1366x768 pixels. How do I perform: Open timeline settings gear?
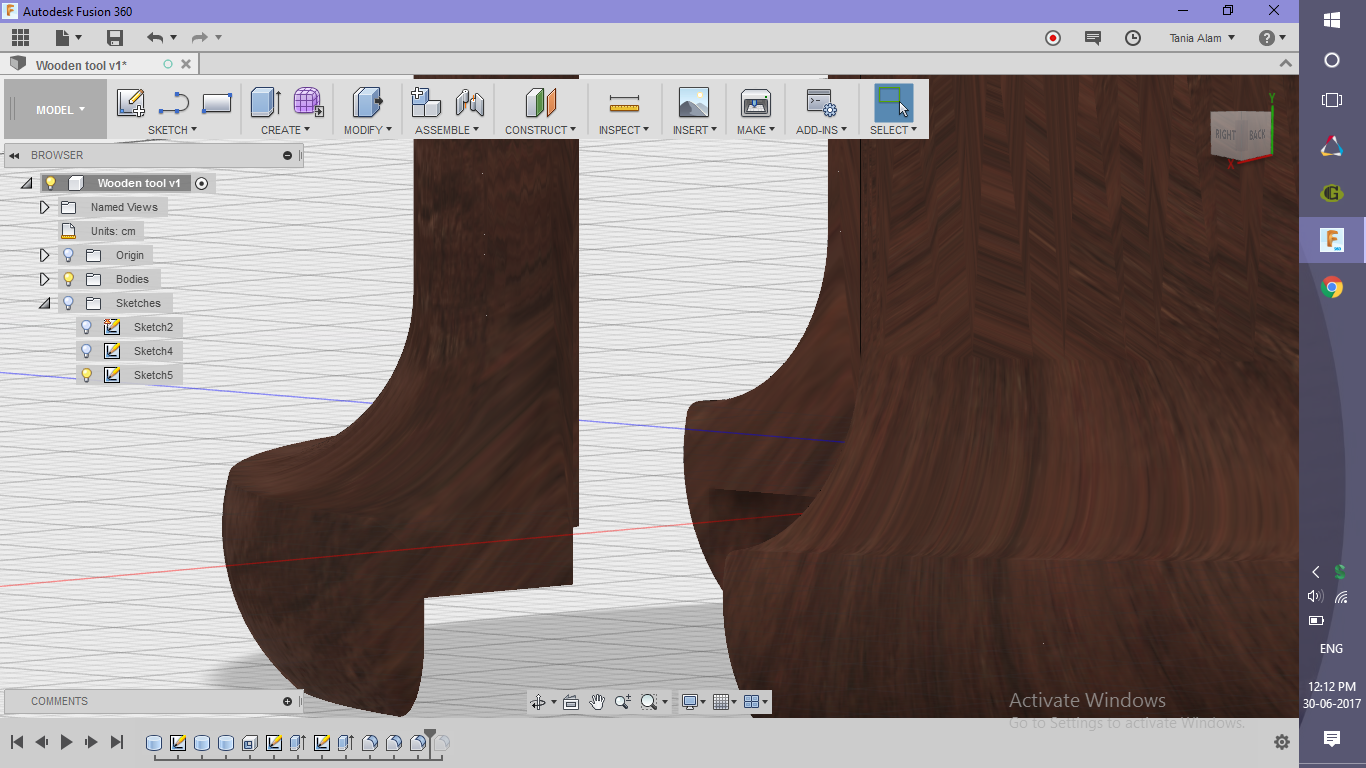pos(1282,742)
